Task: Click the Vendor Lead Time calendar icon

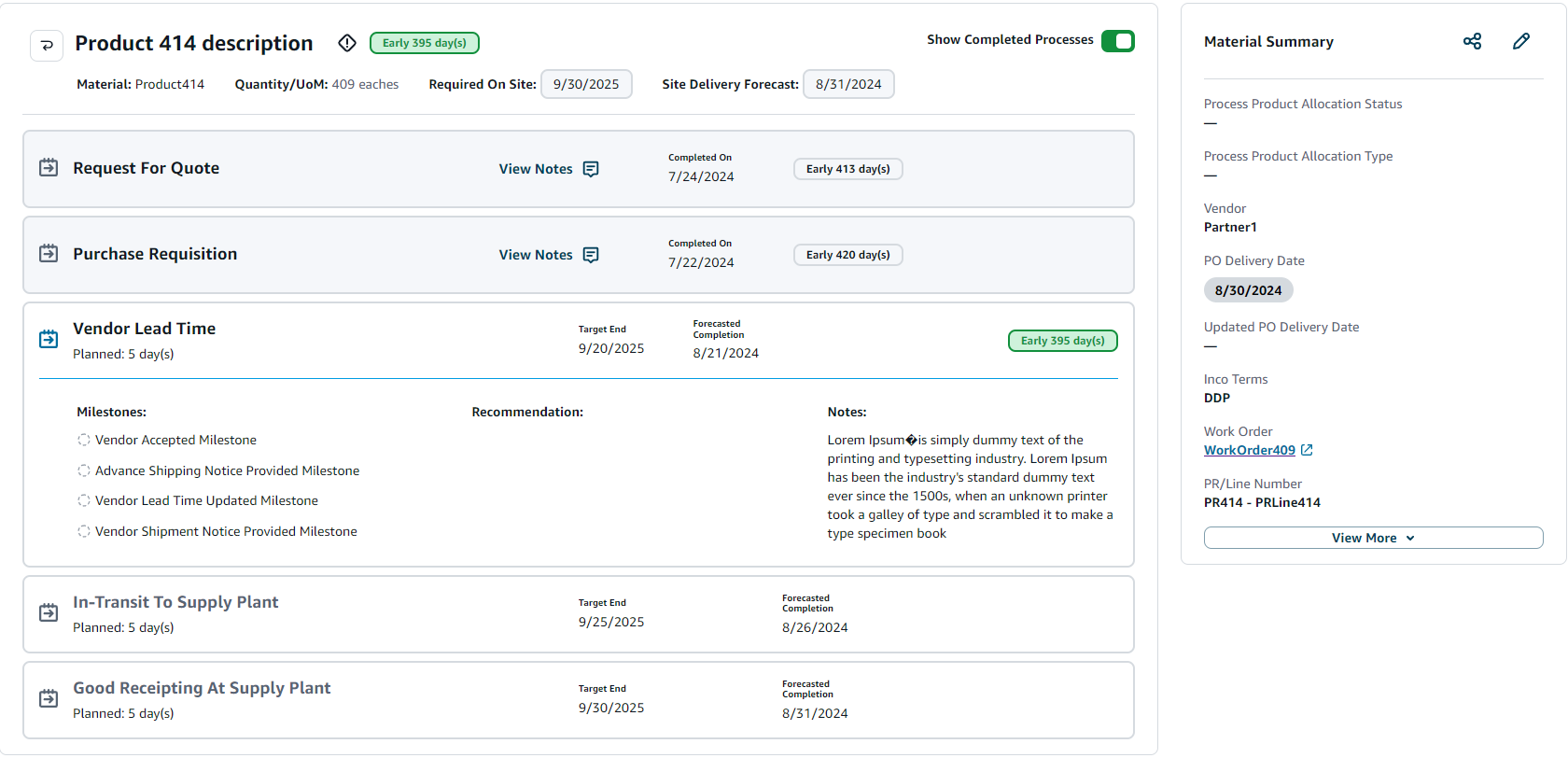Action: (49, 339)
